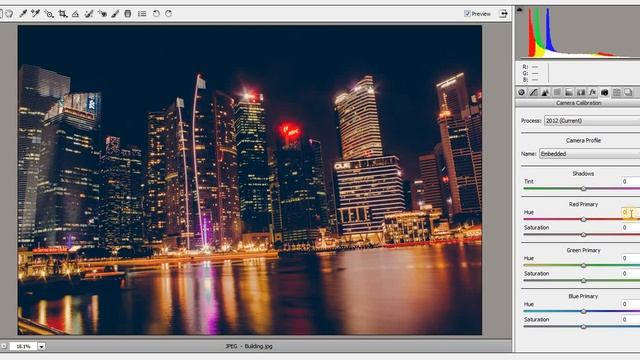This screenshot has width=640, height=360.
Task: Open the Tone Curve panel tab
Action: pos(533,93)
